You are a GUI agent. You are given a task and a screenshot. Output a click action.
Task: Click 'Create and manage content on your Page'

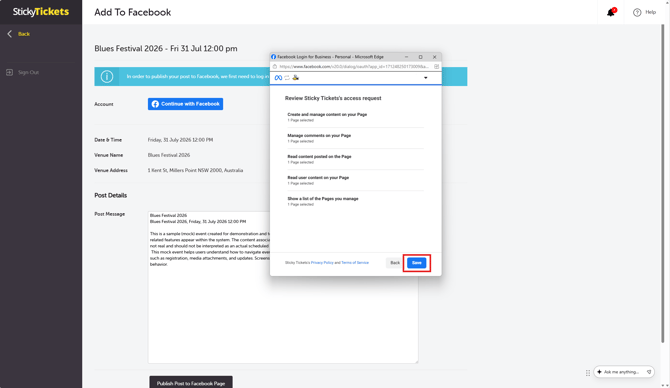[327, 115]
